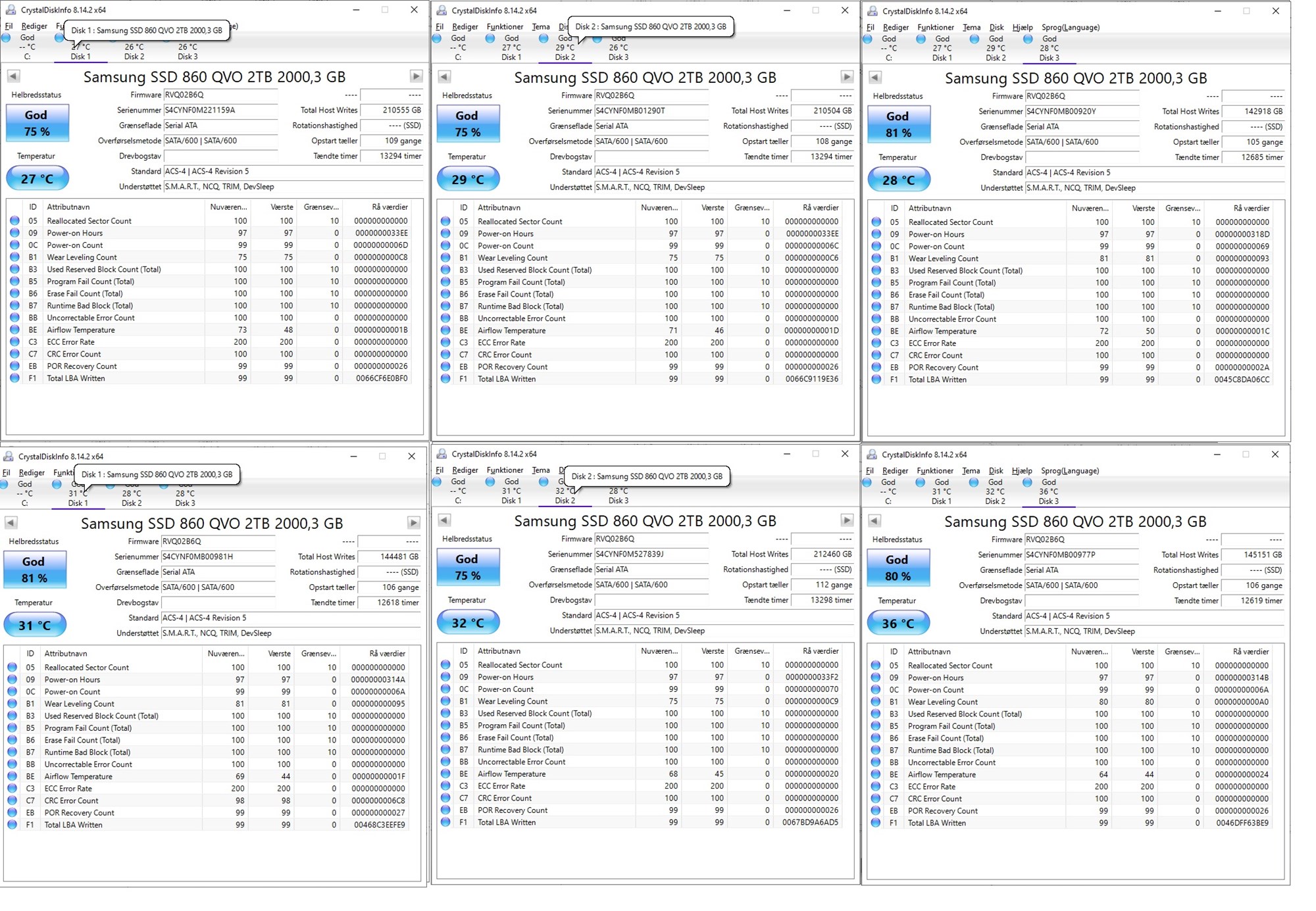The height and width of the screenshot is (911, 1316).
Task: Open Sprog(Language) menu in the 142918 GB window
Action: pos(1071,28)
